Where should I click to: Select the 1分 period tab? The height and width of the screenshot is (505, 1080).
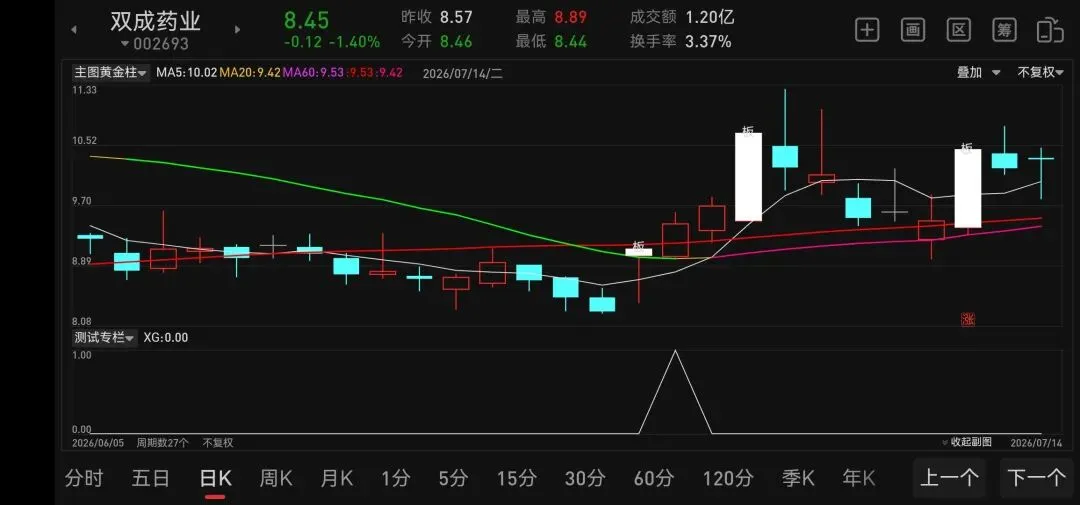pyautogui.click(x=396, y=478)
